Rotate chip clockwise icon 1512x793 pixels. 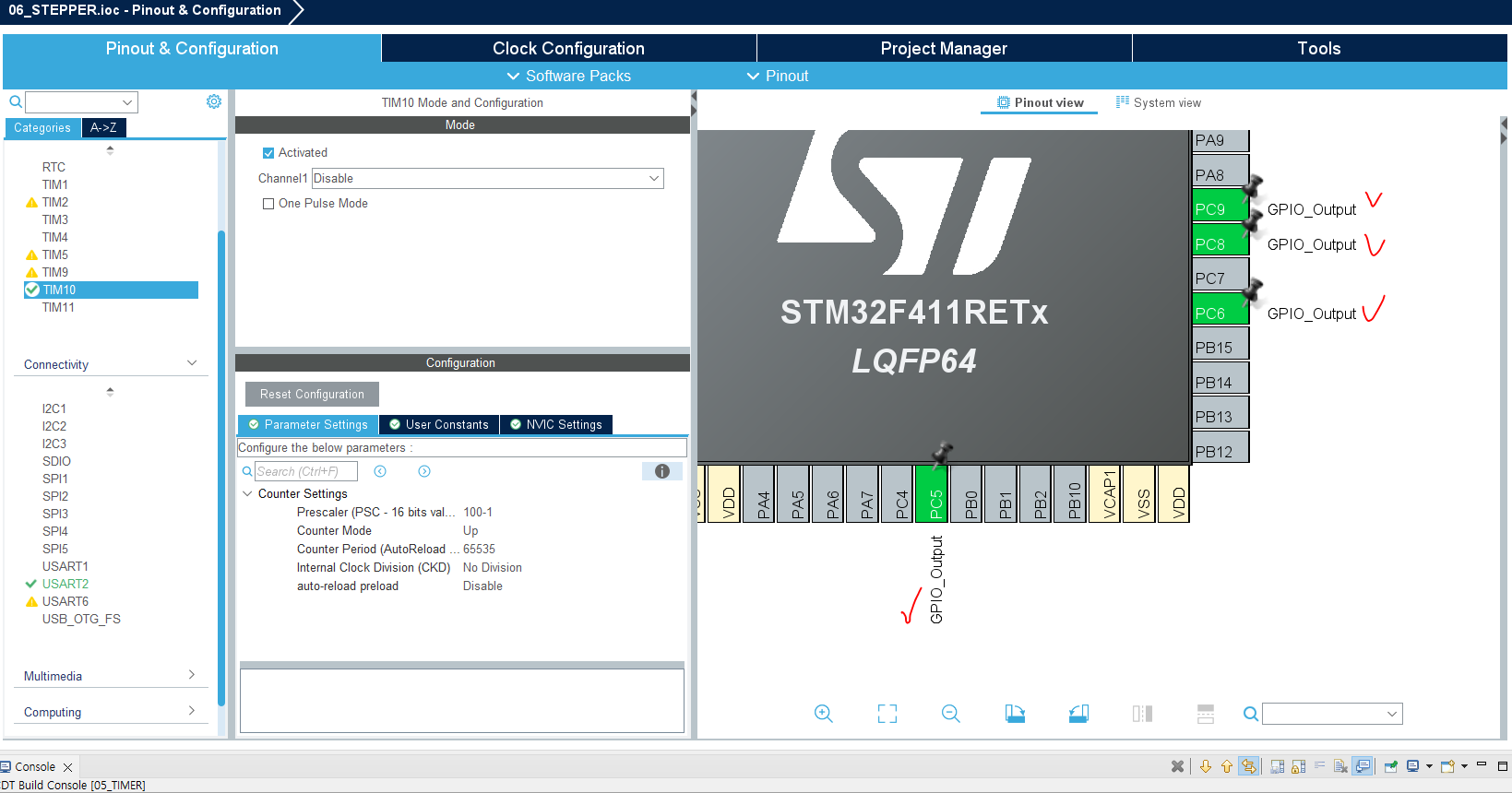click(1015, 714)
